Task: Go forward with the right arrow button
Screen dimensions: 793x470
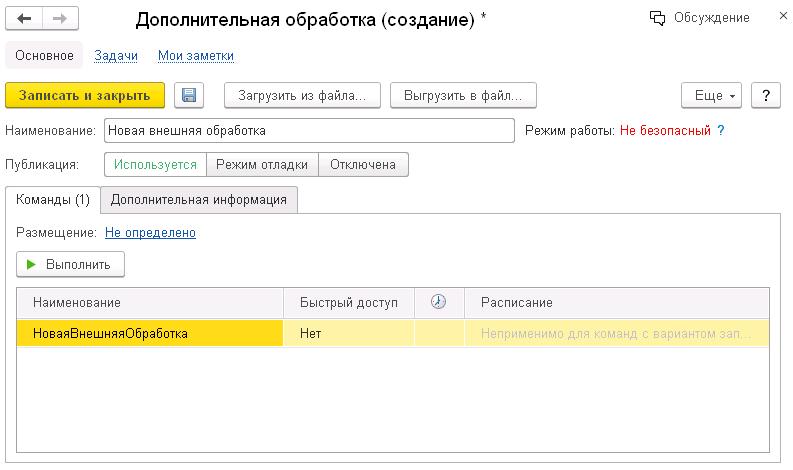Action: click(x=60, y=19)
